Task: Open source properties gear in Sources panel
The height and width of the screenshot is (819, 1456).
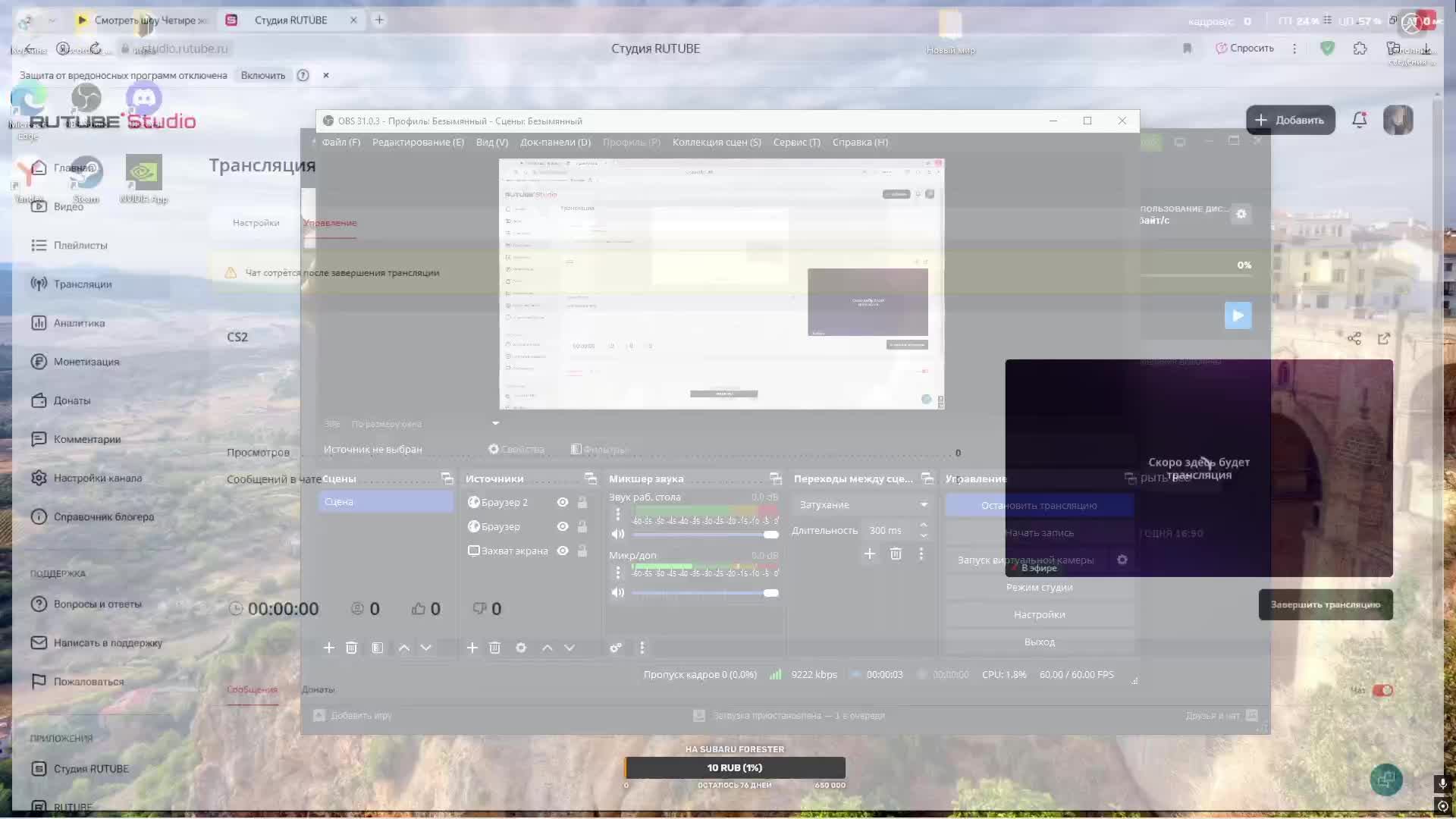Action: pos(521,648)
